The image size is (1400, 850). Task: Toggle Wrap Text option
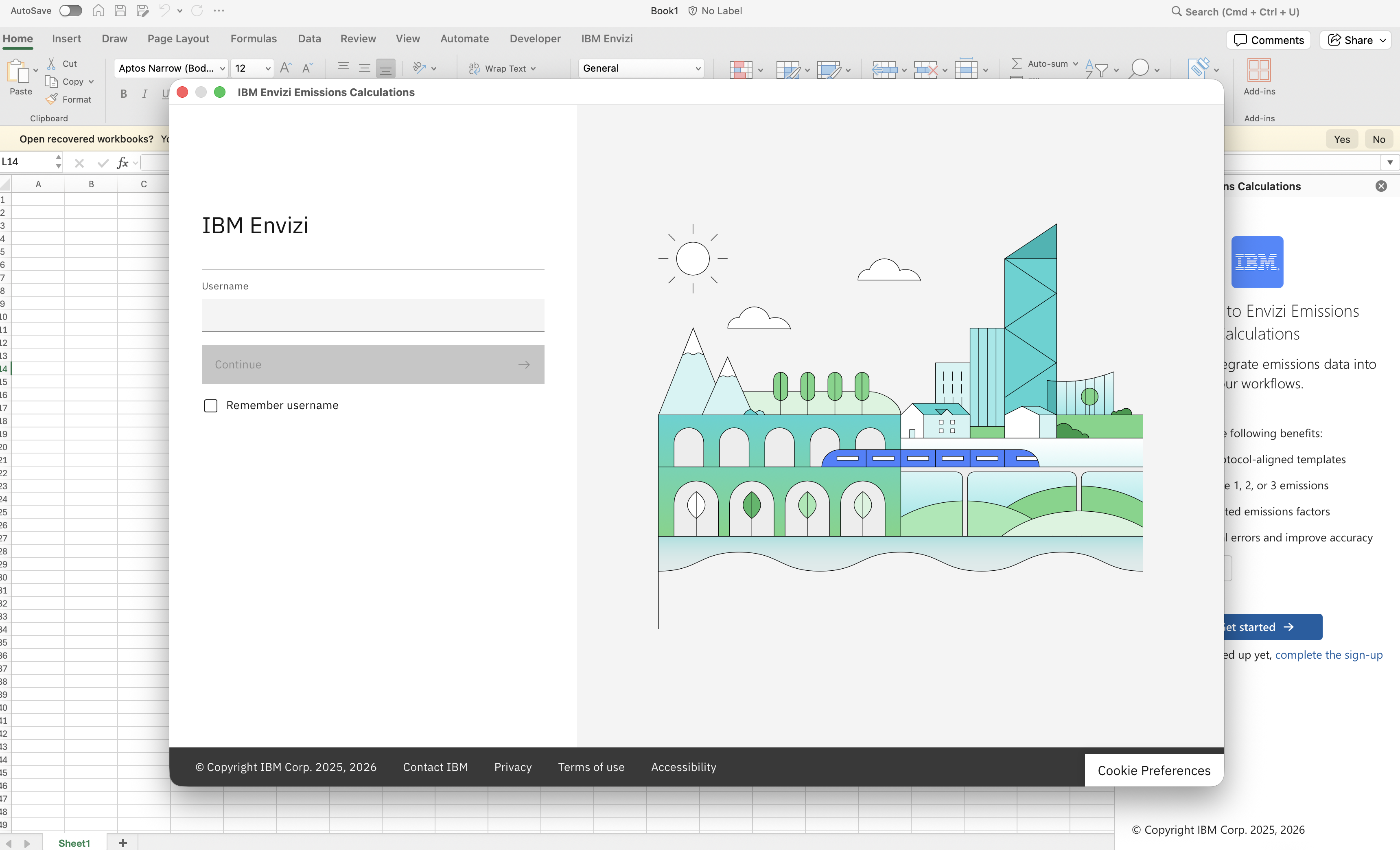[x=502, y=68]
